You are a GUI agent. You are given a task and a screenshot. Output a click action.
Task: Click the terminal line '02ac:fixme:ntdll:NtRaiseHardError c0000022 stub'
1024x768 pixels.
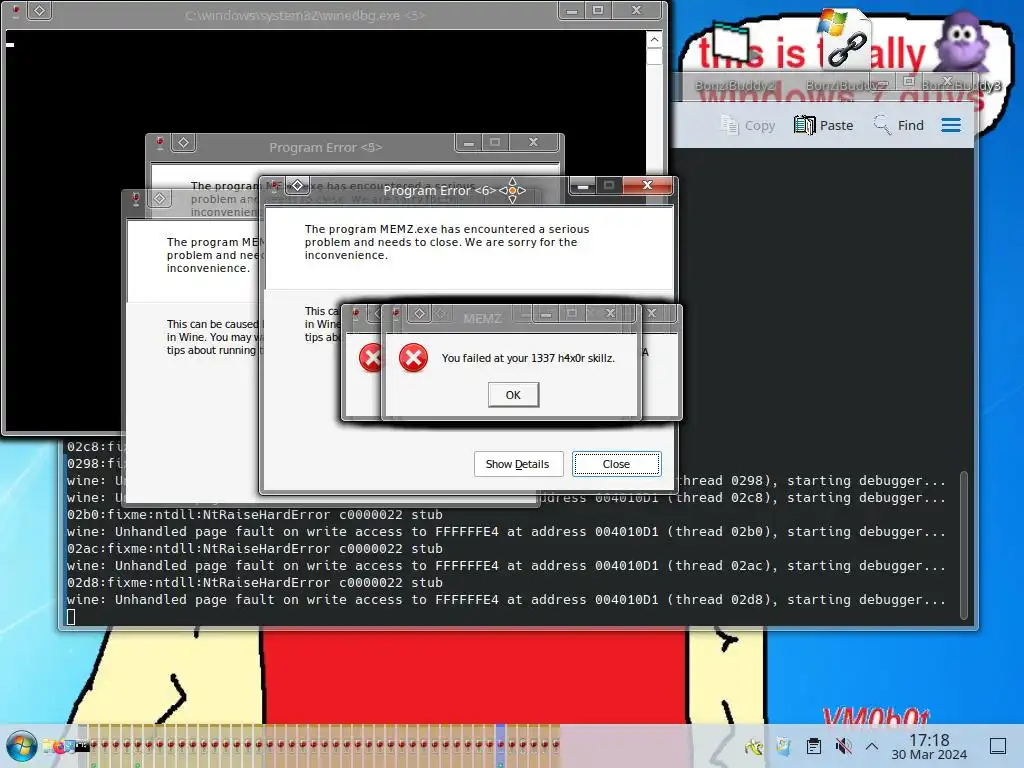pos(255,549)
